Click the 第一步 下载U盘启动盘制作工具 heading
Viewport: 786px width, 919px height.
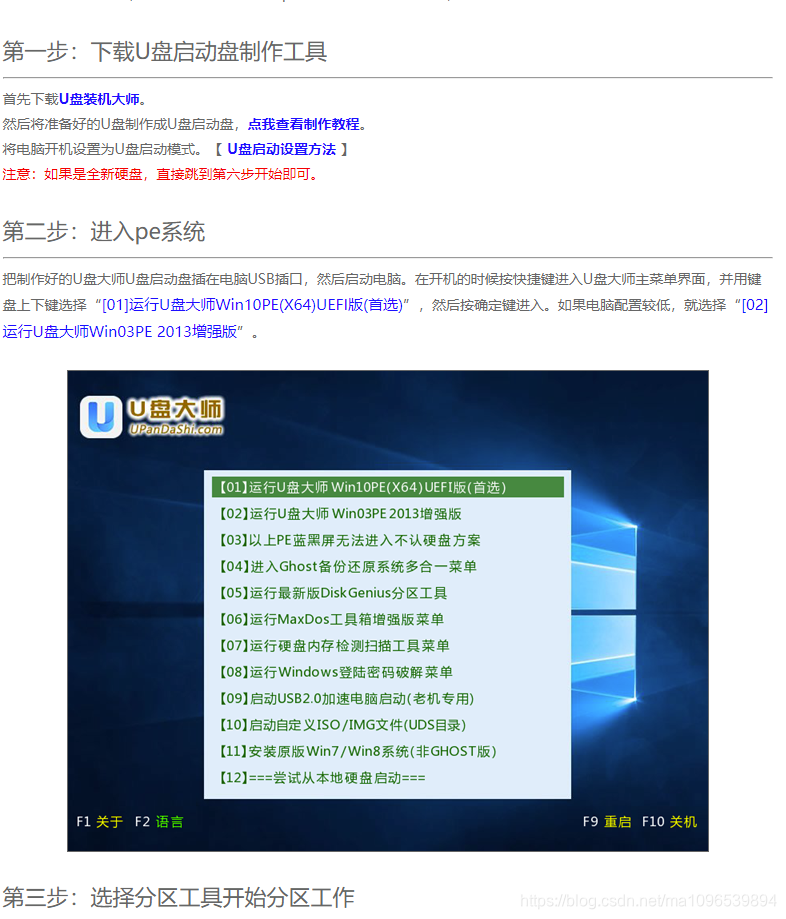(165, 52)
